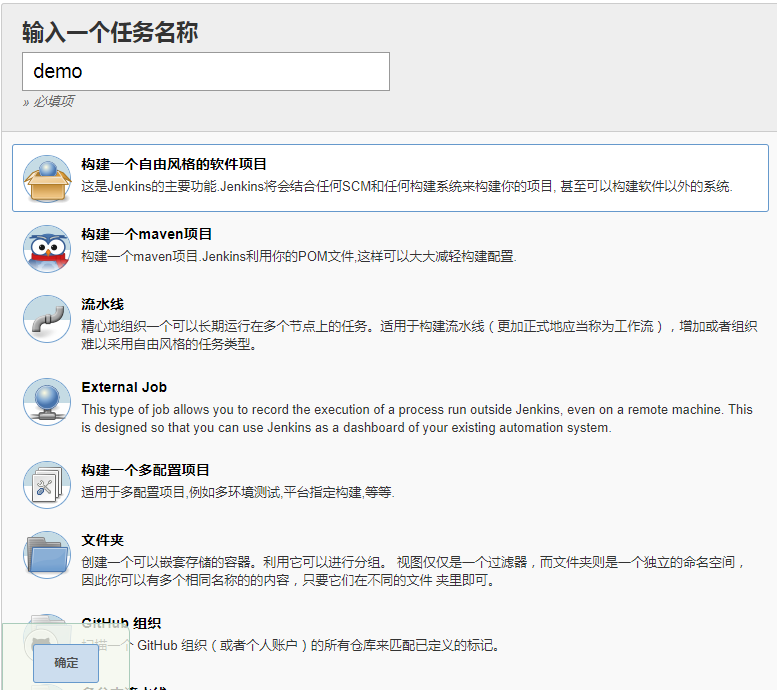The width and height of the screenshot is (777, 690).
Task: Click the maven description mentioning POM文件
Action: click(x=299, y=256)
